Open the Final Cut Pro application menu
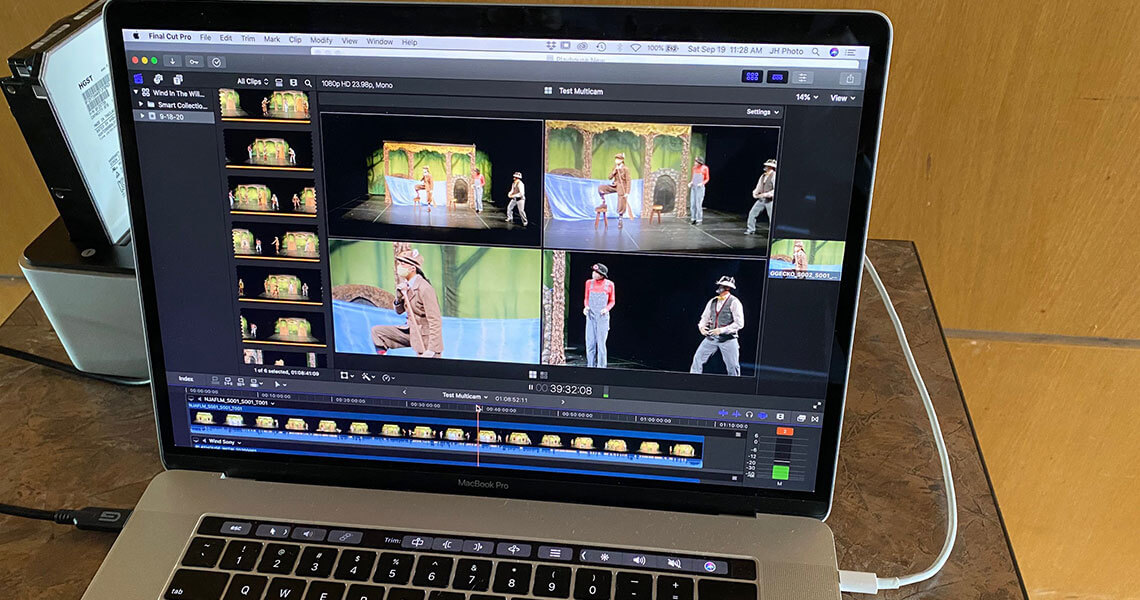This screenshot has height=600, width=1140. click(169, 36)
